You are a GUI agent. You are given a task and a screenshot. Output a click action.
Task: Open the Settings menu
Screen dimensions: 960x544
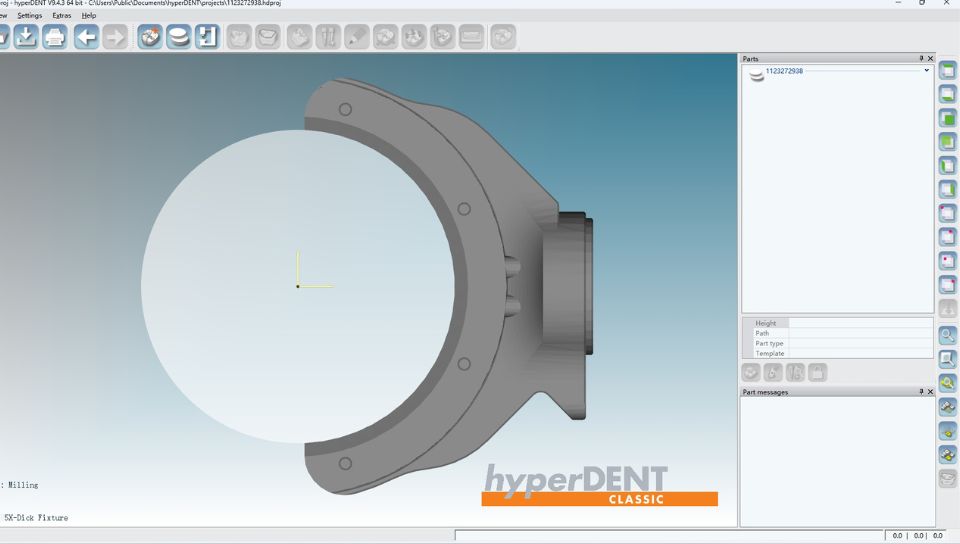click(30, 16)
